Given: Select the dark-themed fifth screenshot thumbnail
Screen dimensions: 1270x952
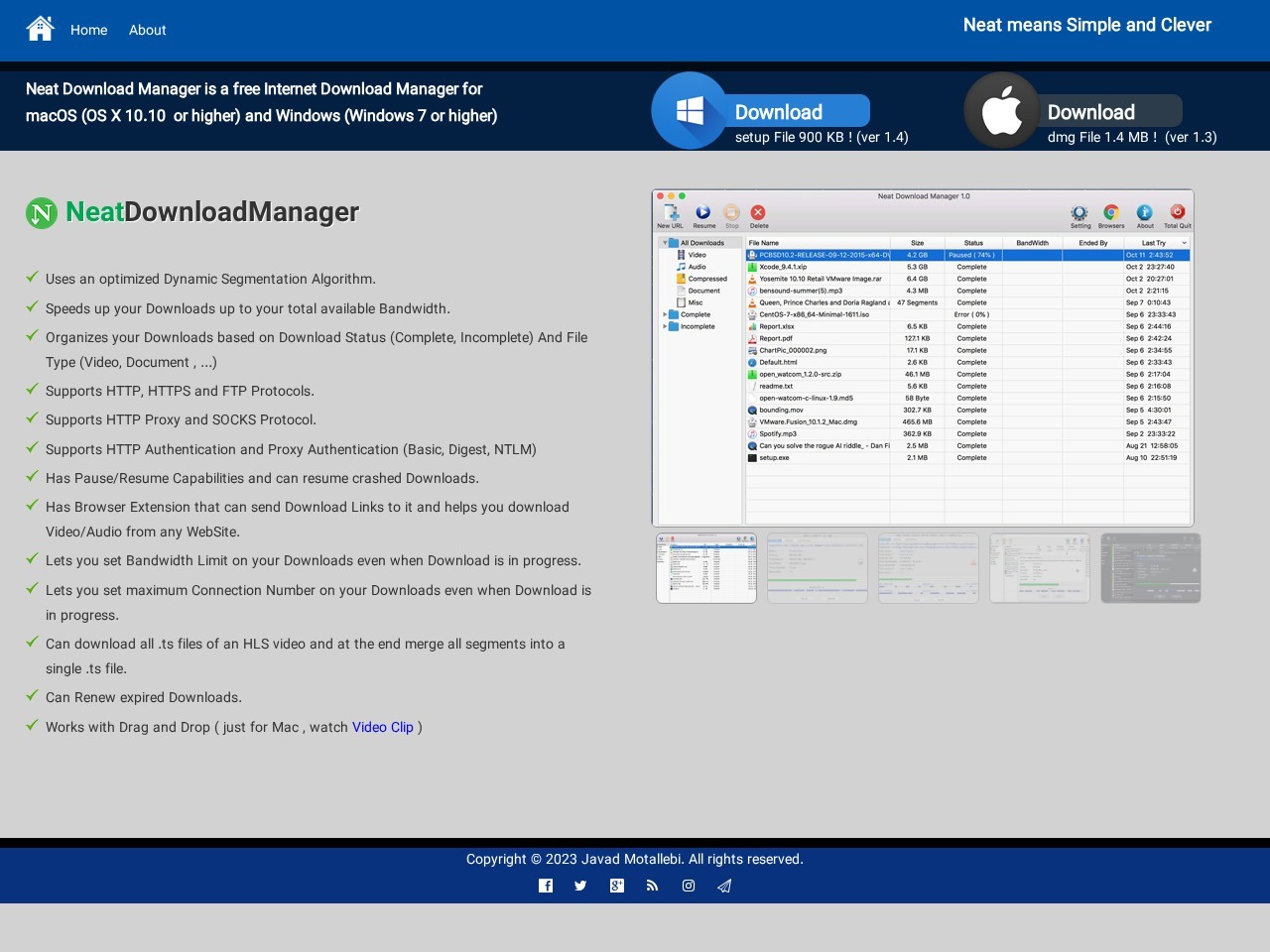Looking at the screenshot, I should pos(1151,568).
